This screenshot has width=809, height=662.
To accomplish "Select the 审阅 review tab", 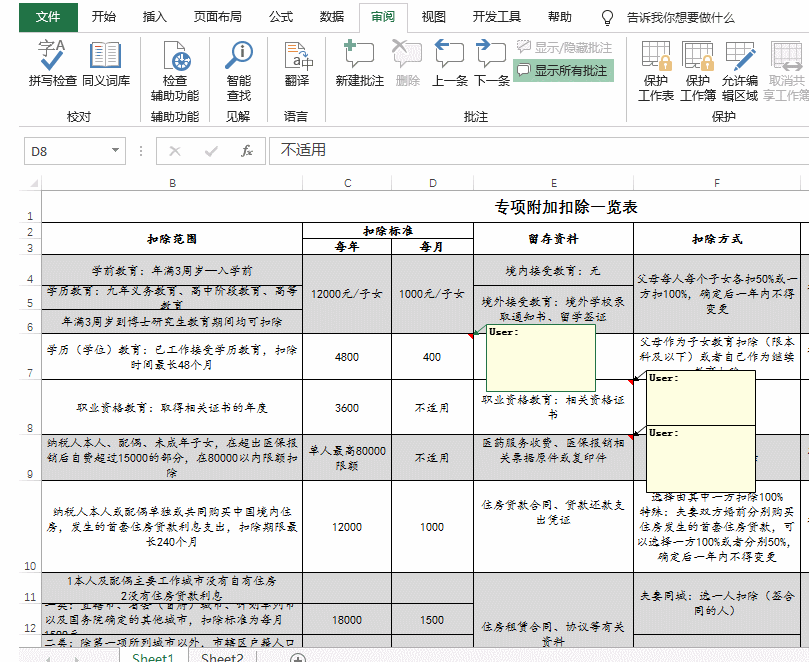I will 383,17.
